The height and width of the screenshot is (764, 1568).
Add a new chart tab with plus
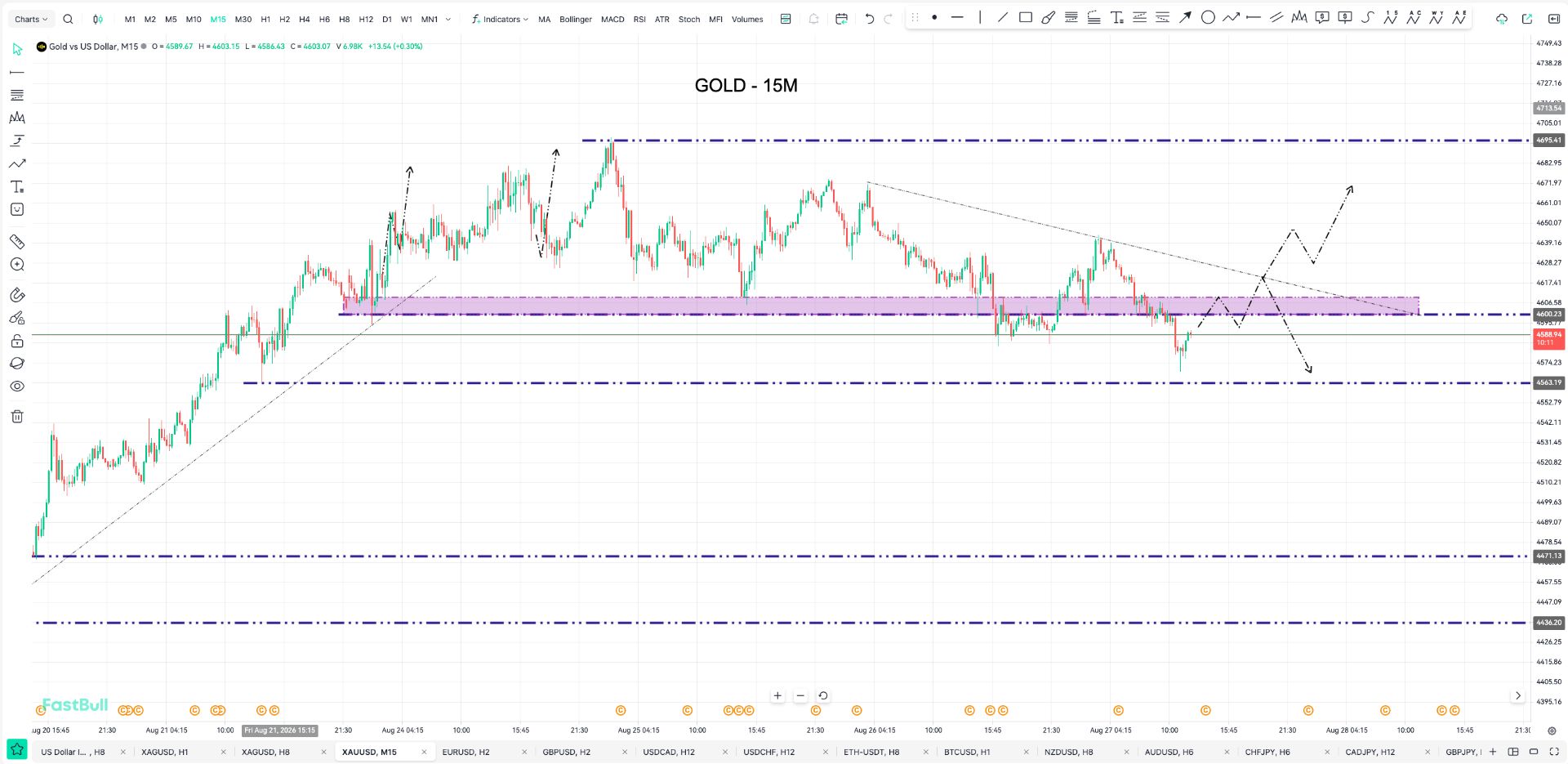(1493, 752)
